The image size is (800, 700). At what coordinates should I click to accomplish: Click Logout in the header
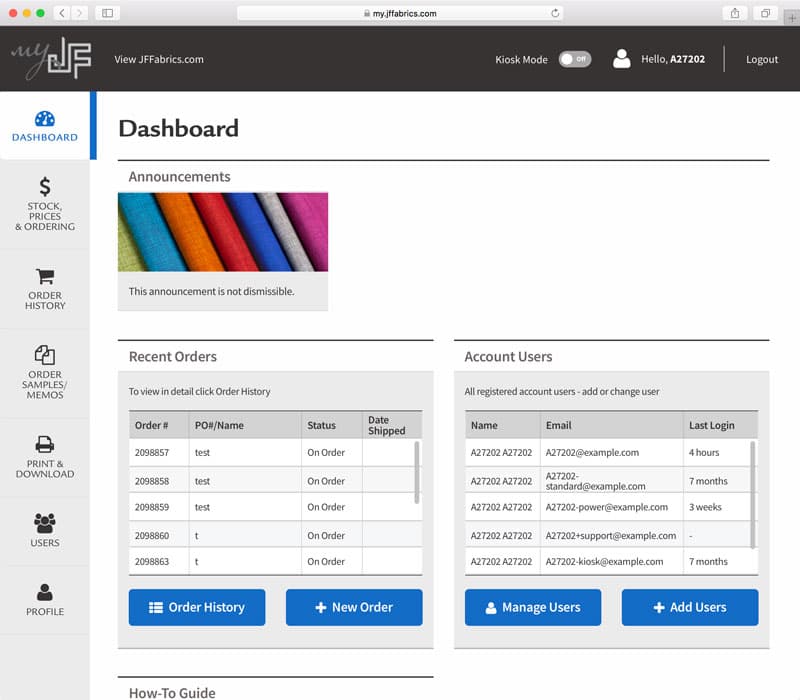pos(762,59)
